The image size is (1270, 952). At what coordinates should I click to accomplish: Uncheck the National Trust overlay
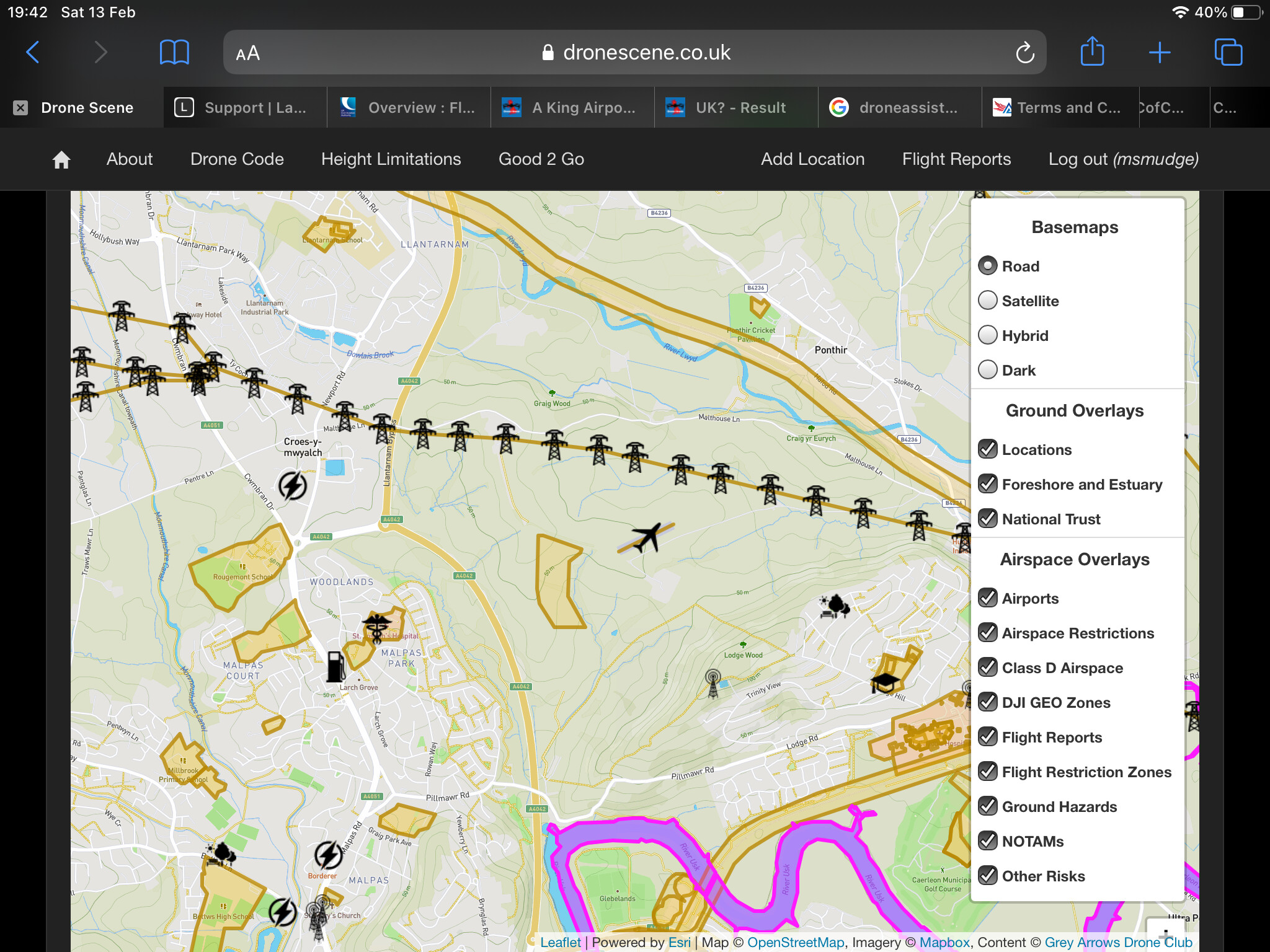(x=988, y=519)
